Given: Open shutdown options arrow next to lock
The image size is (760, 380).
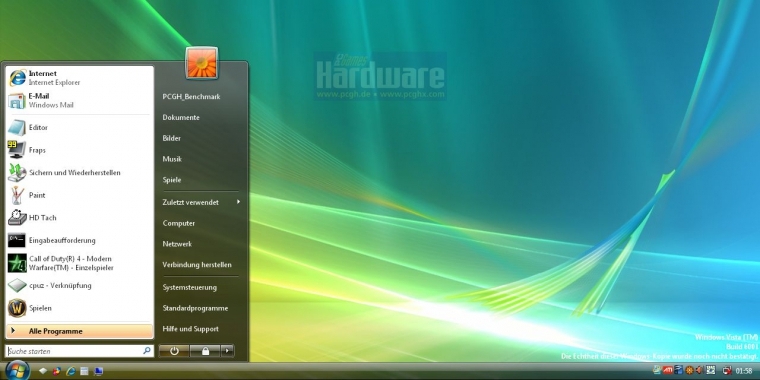Looking at the screenshot, I should click(x=227, y=351).
